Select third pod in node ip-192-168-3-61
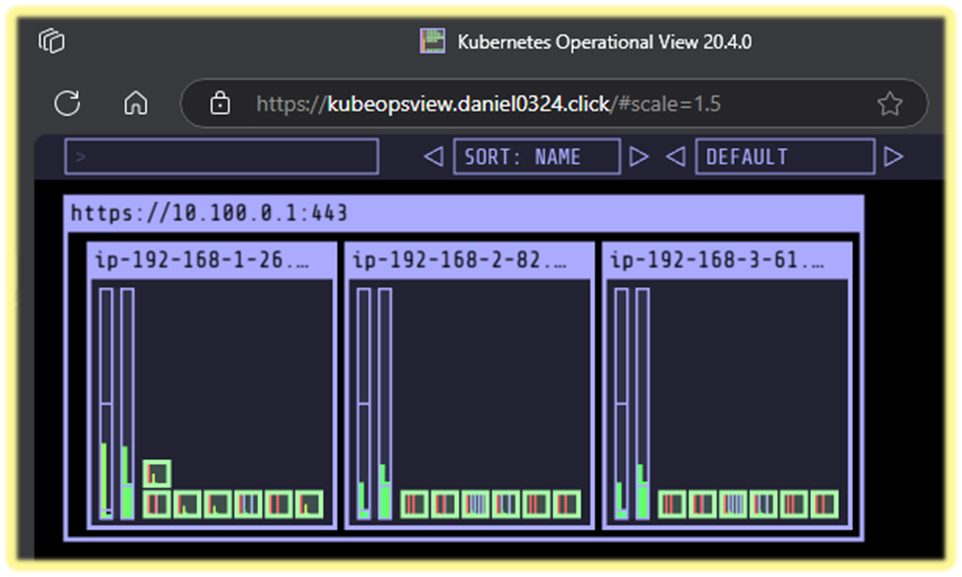 (x=733, y=505)
